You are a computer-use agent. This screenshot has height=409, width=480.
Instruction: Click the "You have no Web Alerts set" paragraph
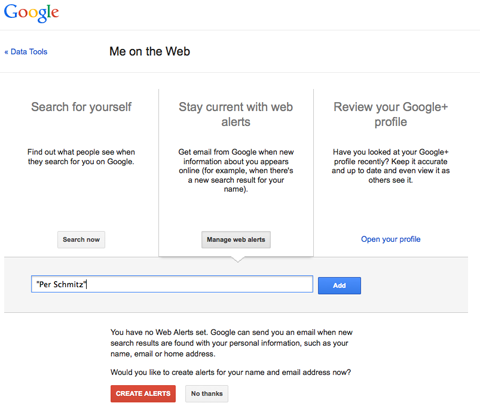point(231,343)
